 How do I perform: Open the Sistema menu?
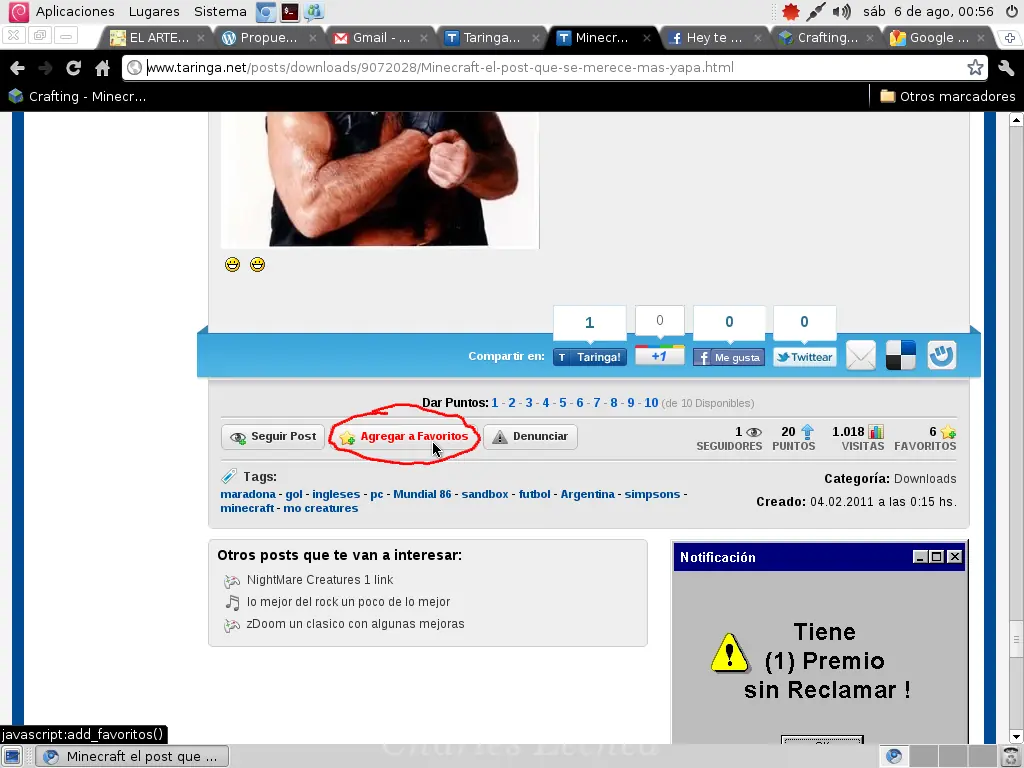point(220,11)
